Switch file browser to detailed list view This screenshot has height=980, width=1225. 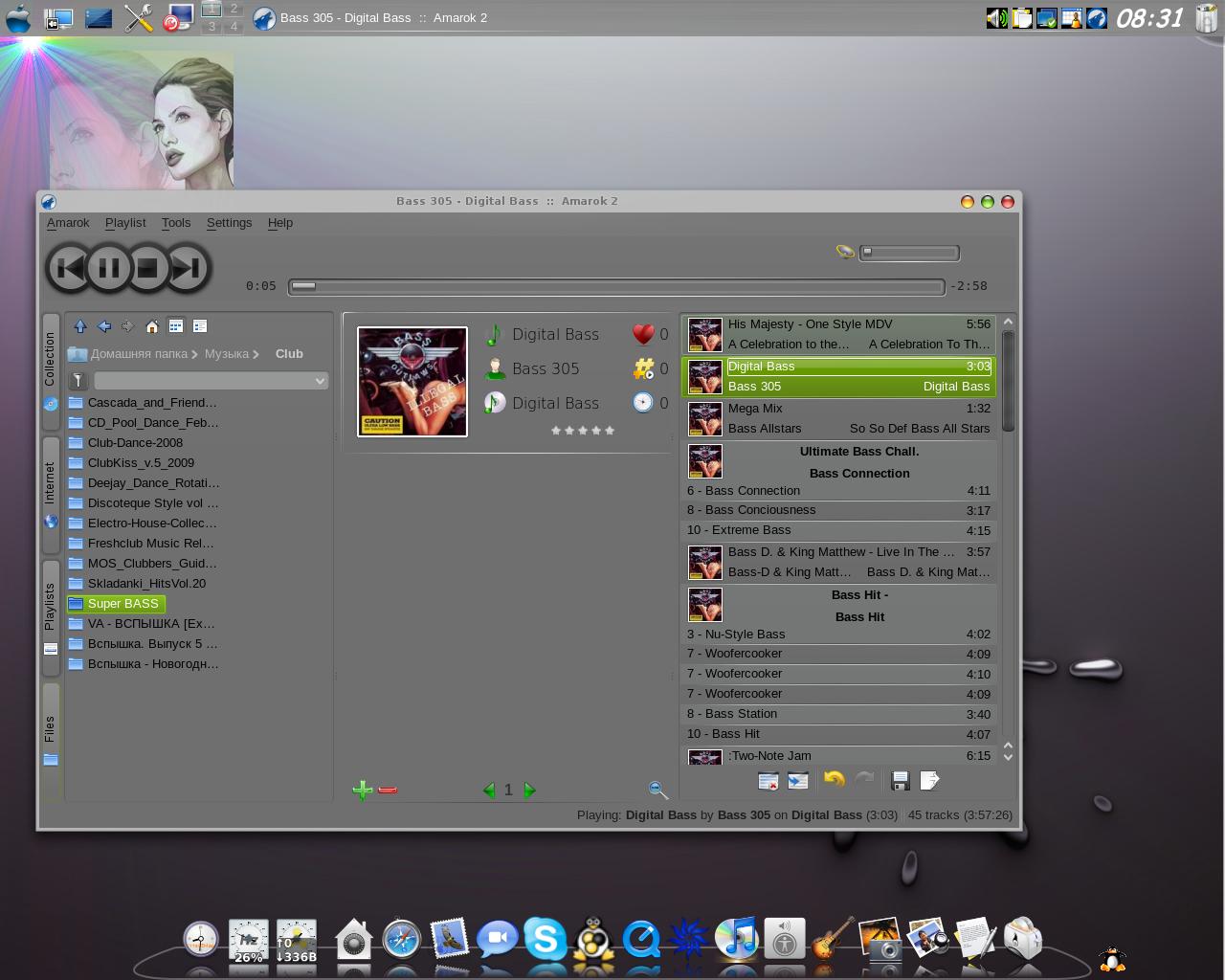point(200,326)
